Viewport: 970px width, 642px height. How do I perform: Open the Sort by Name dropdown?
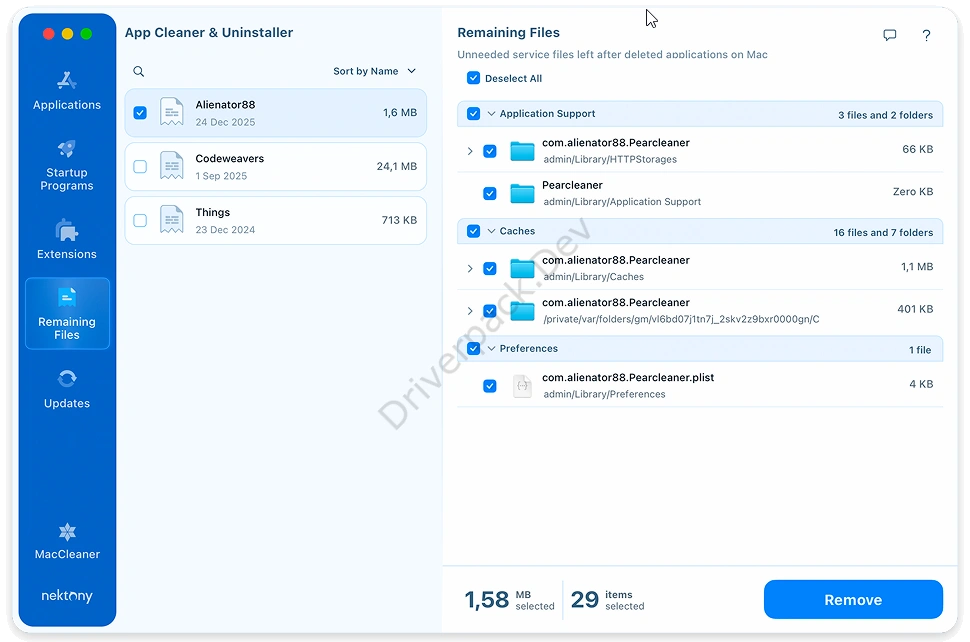[x=374, y=71]
